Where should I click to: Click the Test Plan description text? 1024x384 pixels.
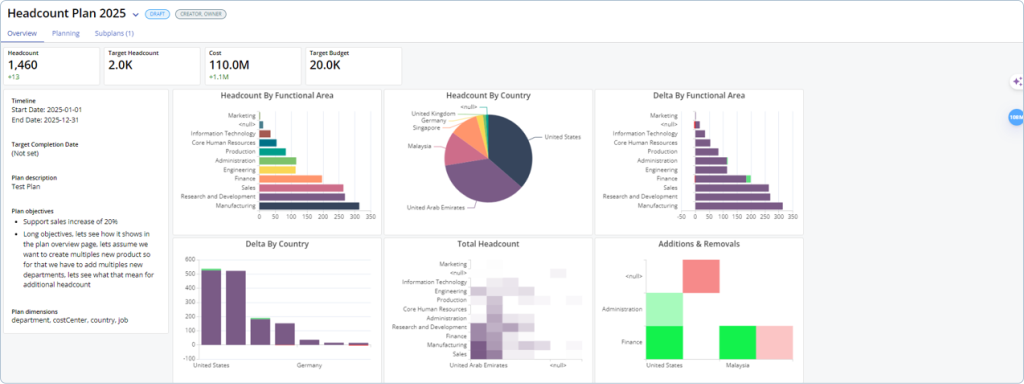(x=25, y=186)
